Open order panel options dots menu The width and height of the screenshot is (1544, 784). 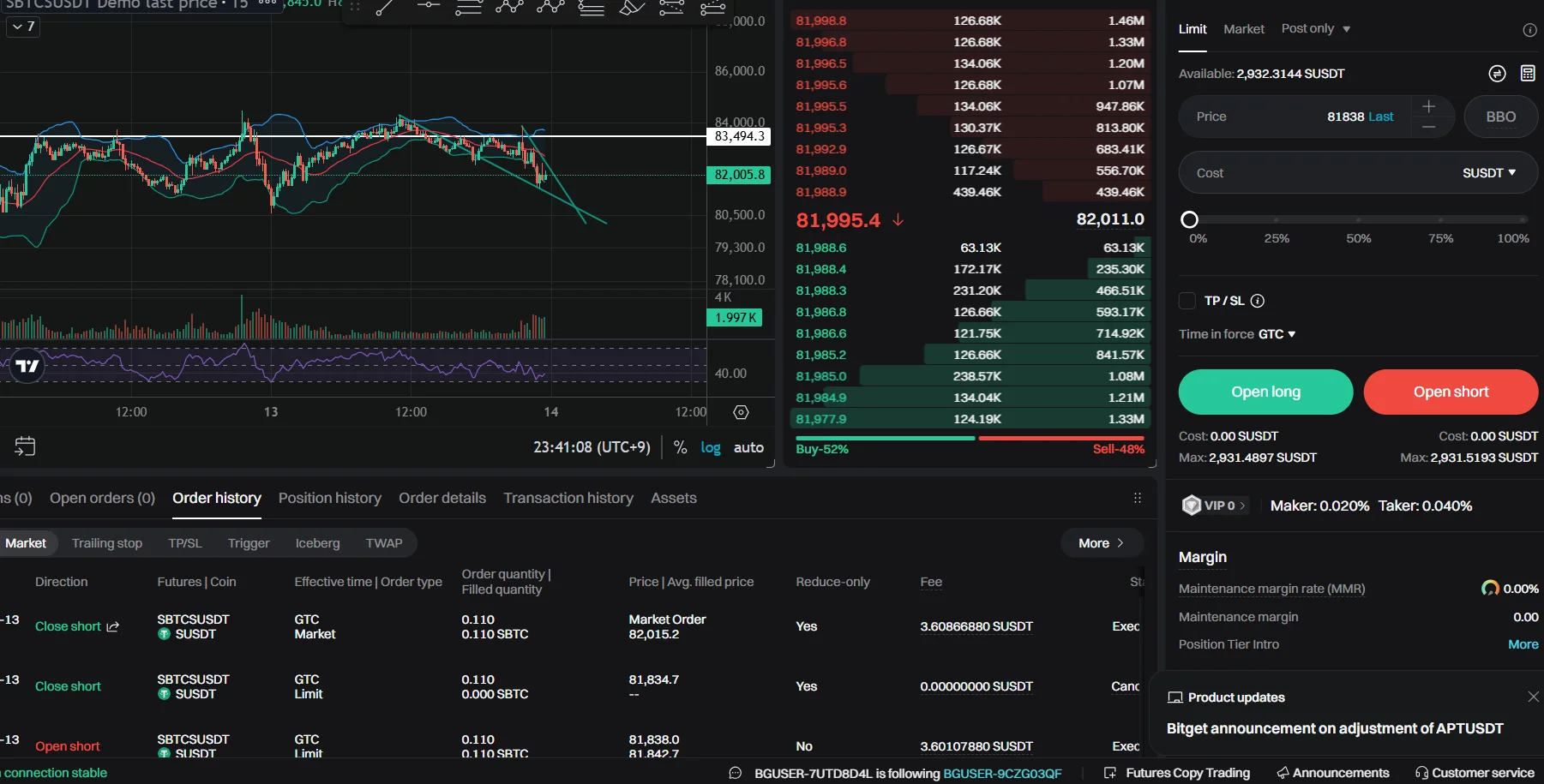point(1138,498)
